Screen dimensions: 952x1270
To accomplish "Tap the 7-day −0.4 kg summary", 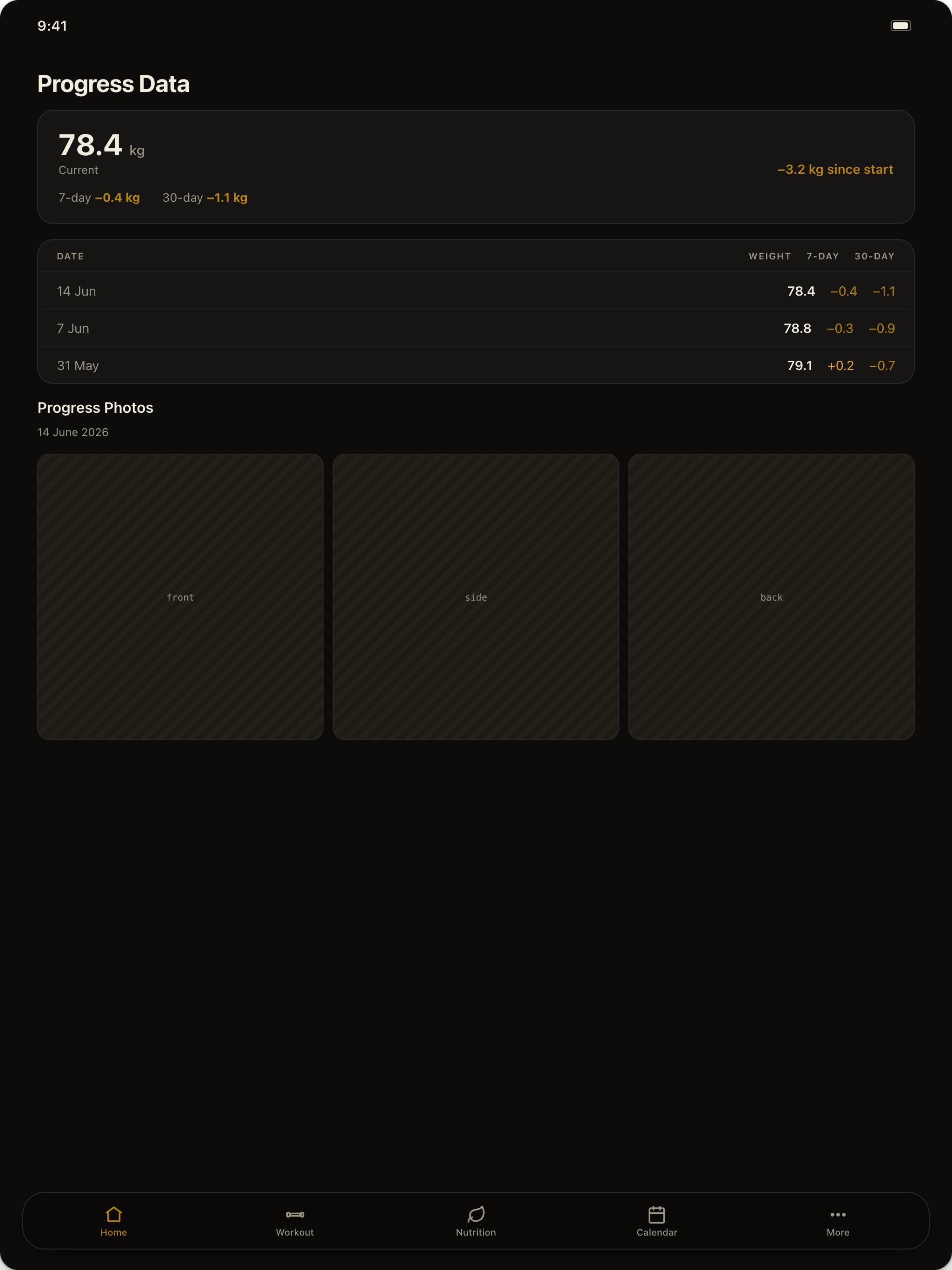I will (99, 198).
